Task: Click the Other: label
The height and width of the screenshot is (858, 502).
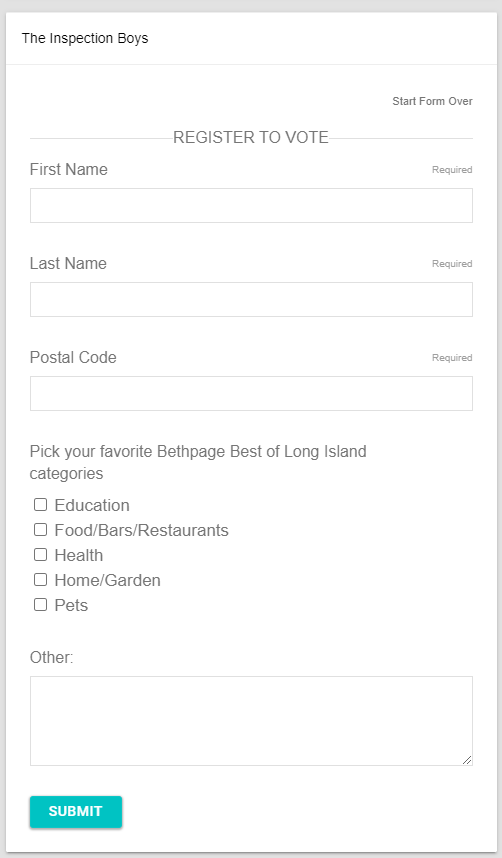Action: tap(51, 657)
